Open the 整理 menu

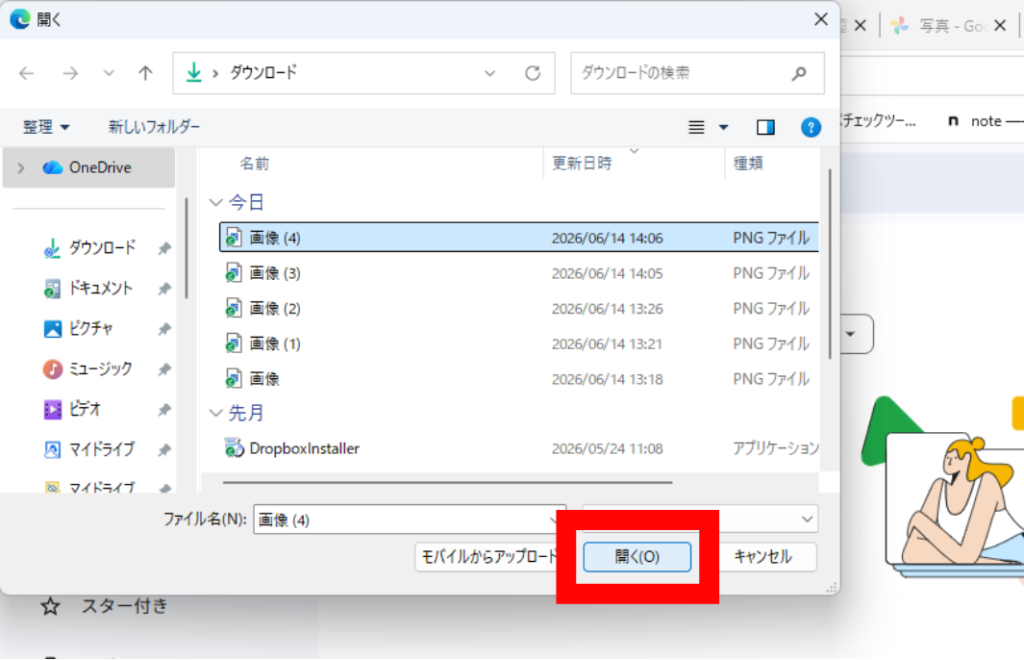[46, 127]
